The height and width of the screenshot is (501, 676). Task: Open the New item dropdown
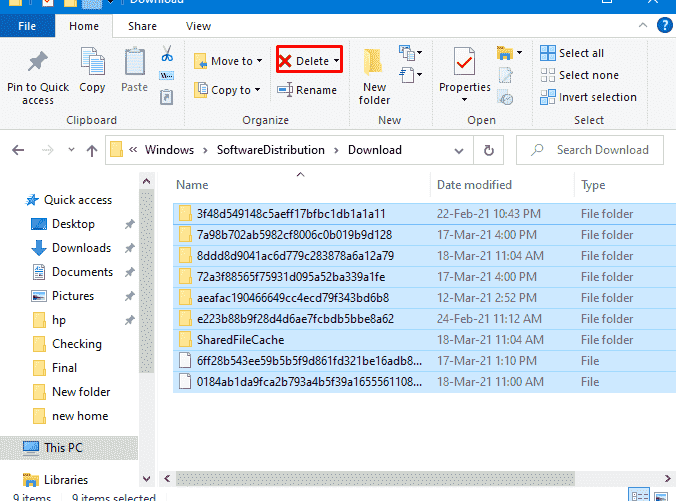(x=410, y=53)
